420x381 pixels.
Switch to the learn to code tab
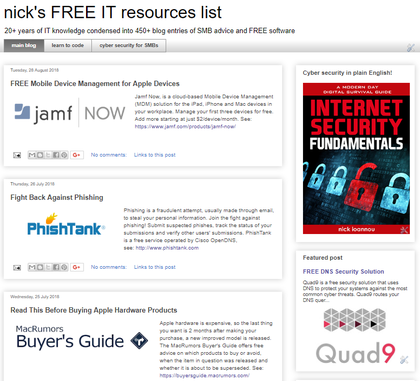pos(68,46)
